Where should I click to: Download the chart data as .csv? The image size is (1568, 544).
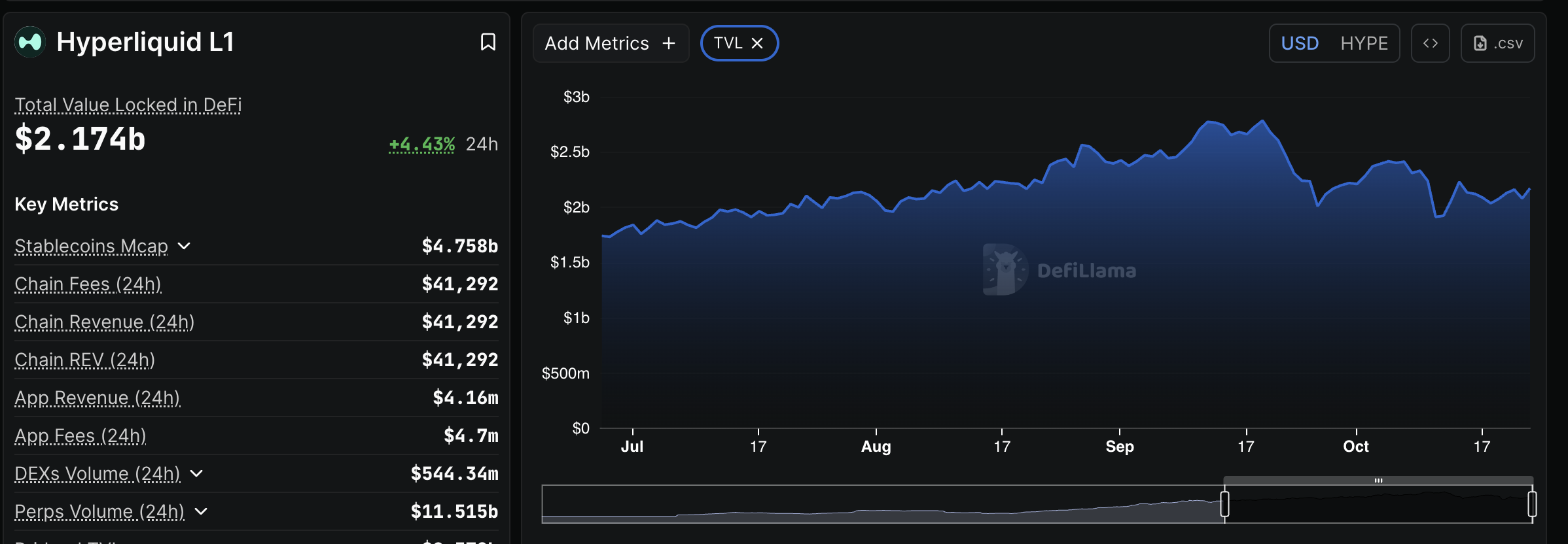coord(1497,43)
